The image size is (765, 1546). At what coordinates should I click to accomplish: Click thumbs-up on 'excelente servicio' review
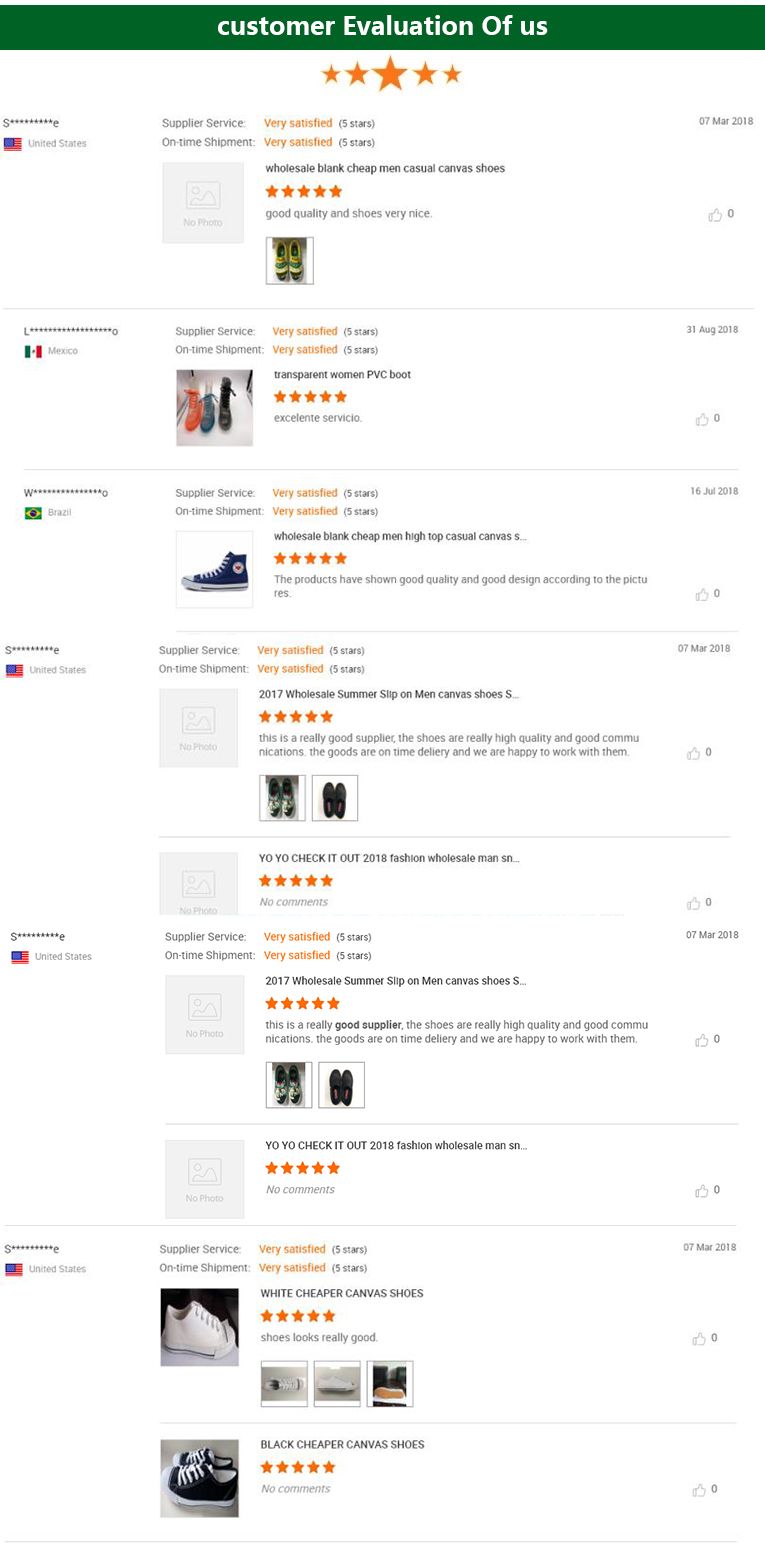pos(702,419)
